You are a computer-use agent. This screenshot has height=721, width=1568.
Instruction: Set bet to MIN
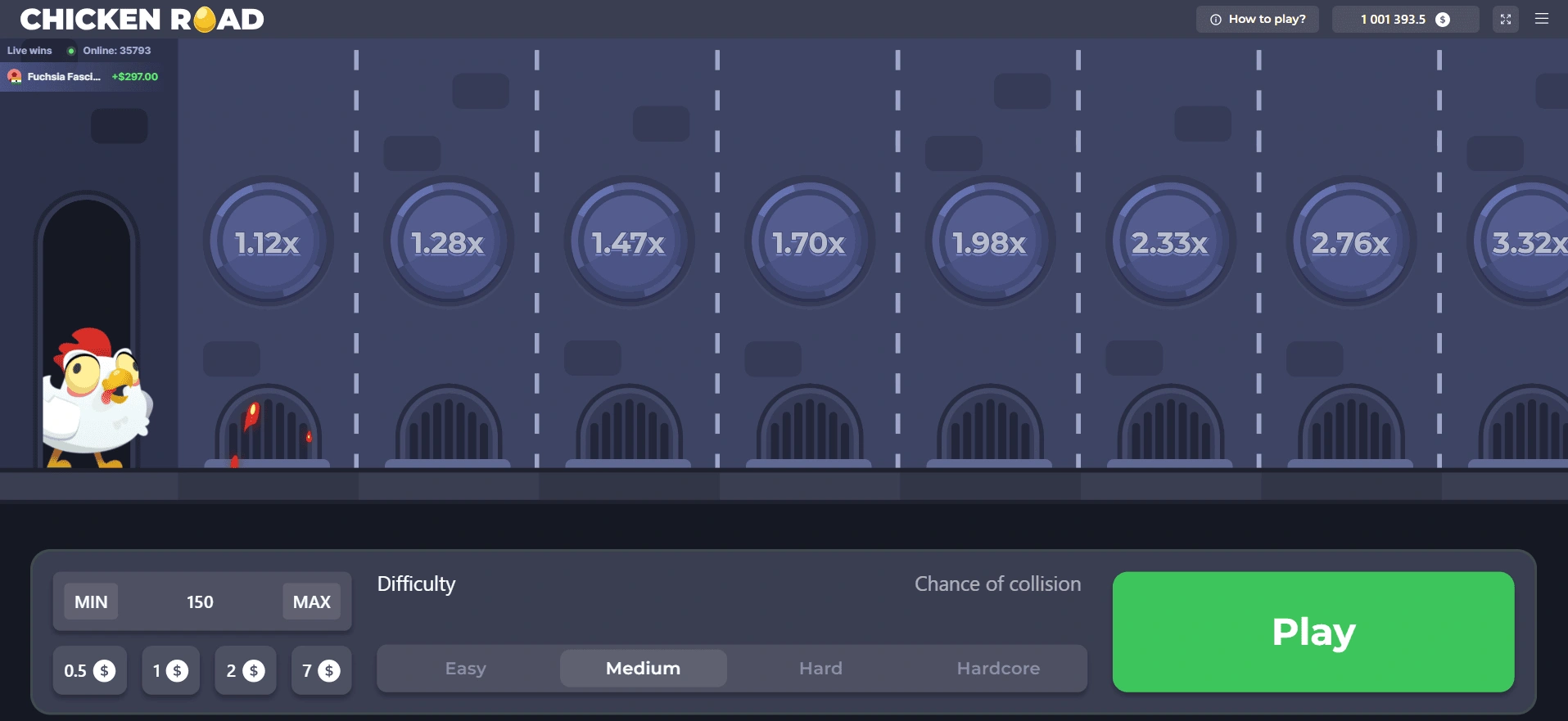click(91, 602)
